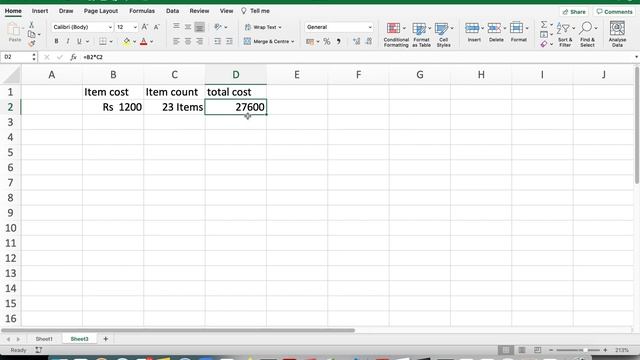This screenshot has width=640, height=360.
Task: Click the Copy icon
Action: click(x=31, y=34)
